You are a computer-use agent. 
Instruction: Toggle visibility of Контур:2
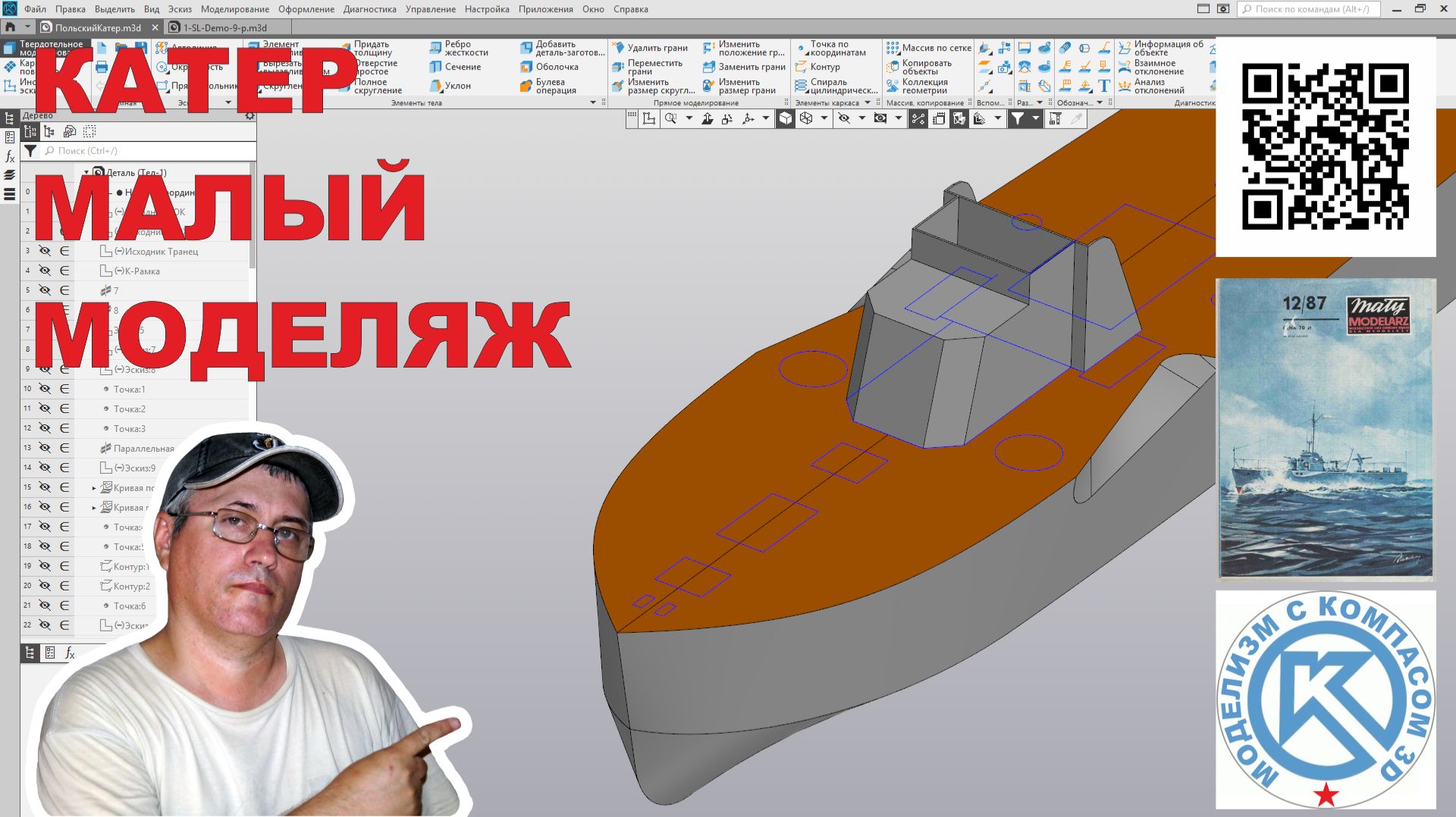45,586
